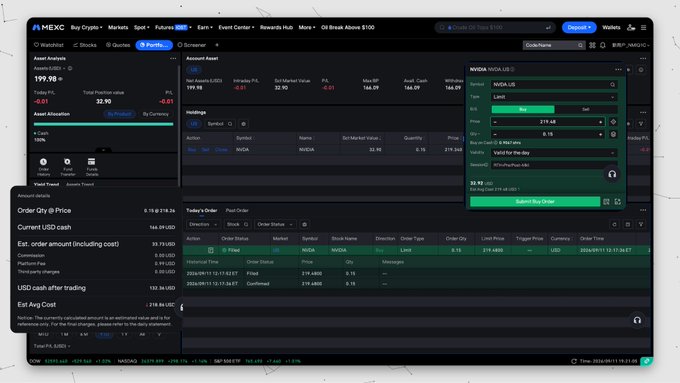Click the asset allocation cash bar
The height and width of the screenshot is (383, 680).
click(x=103, y=124)
